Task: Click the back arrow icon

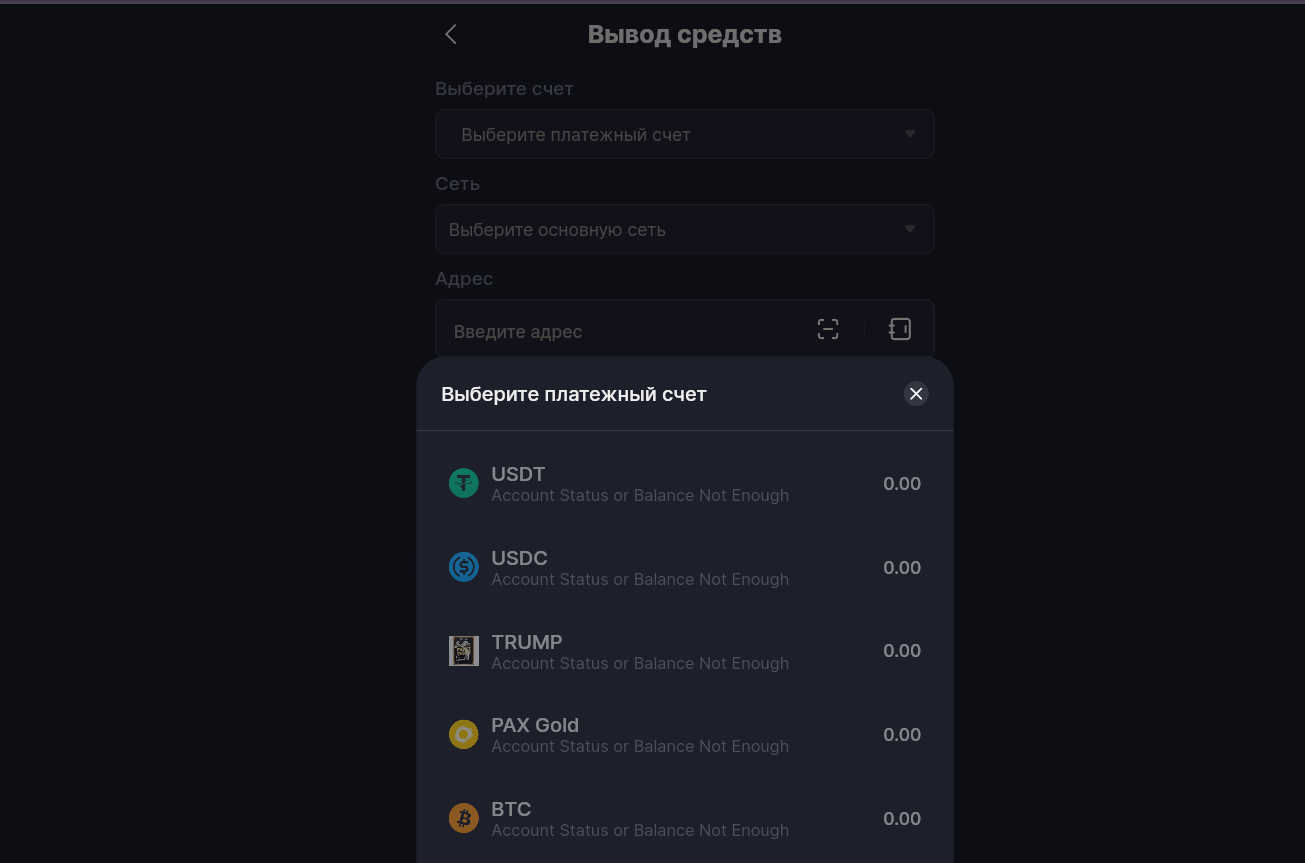Action: coord(451,35)
